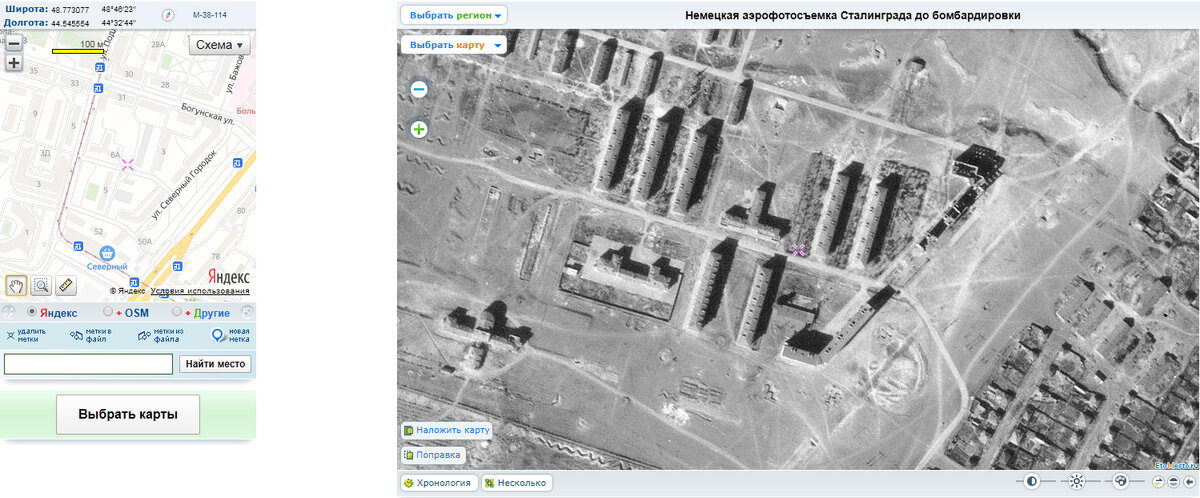1200x498 pixels.
Task: Select the ruler measuring tool
Action: pos(66,285)
